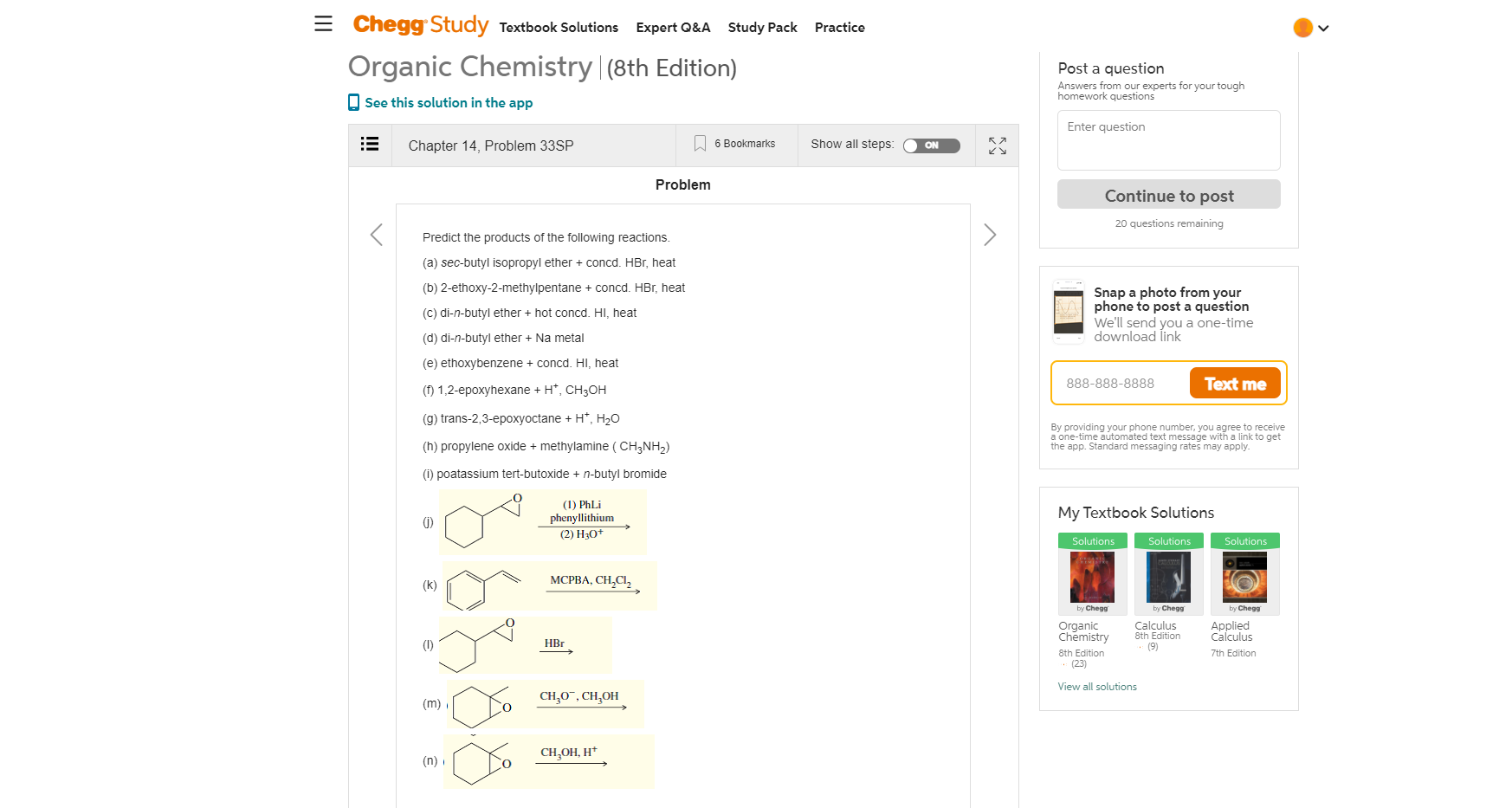
Task: Open the hamburger menu icon
Action: (x=323, y=24)
